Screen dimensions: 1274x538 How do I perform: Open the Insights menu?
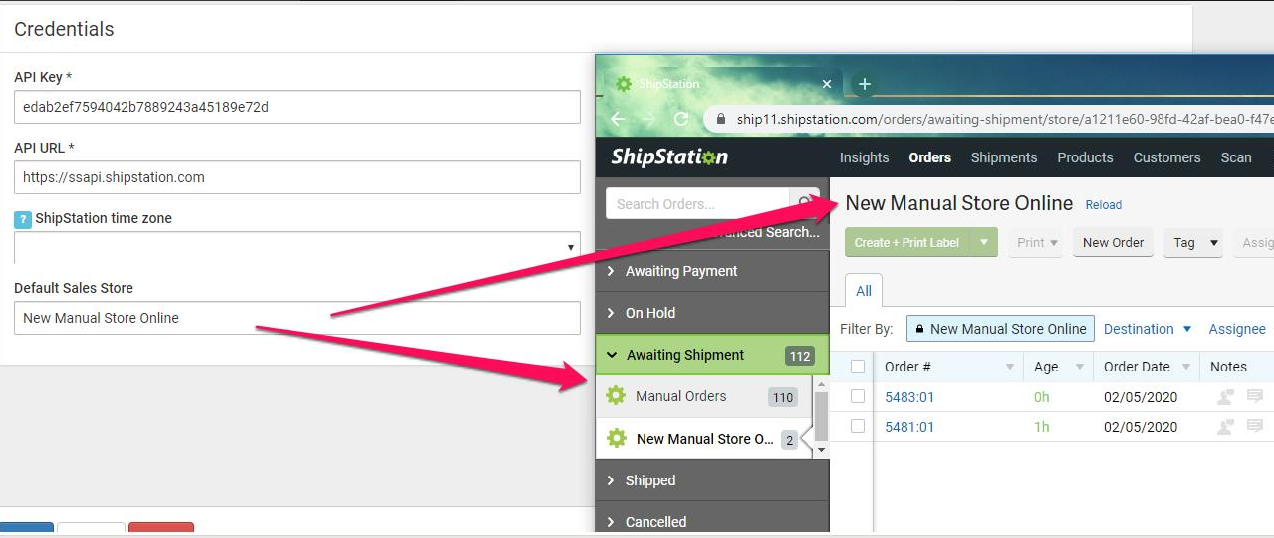(864, 157)
